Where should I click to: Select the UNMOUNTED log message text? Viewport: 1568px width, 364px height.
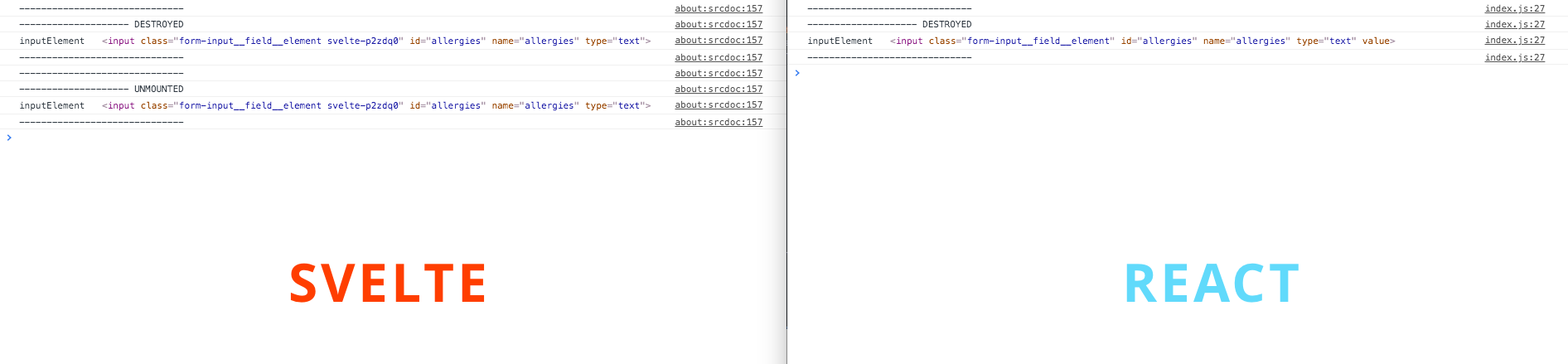click(101, 89)
